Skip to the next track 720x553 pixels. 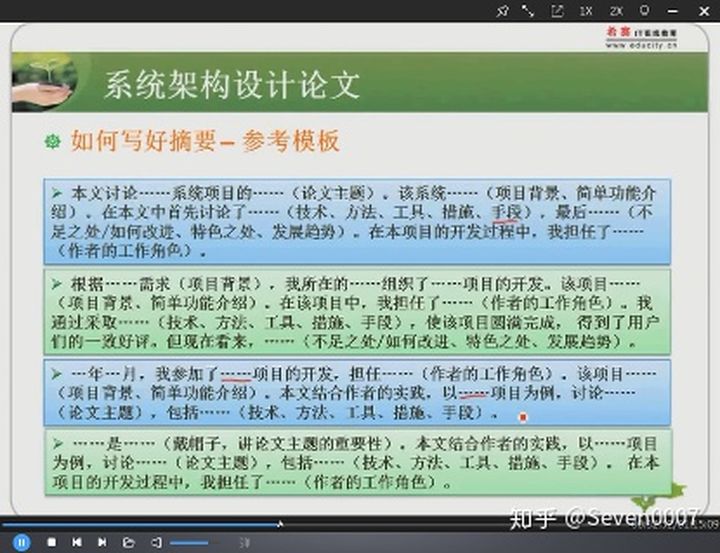(102, 542)
